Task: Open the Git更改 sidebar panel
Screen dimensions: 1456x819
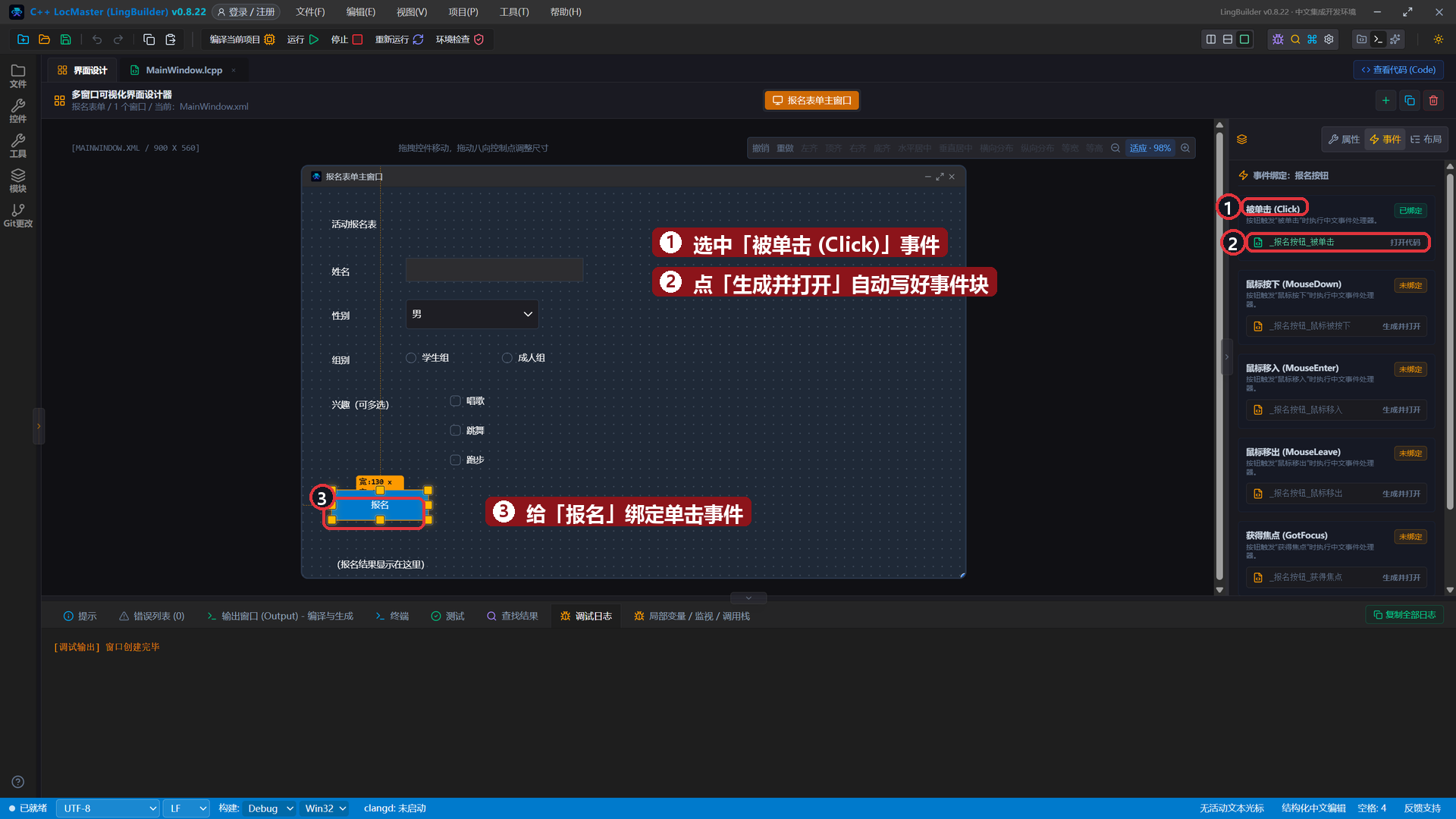Action: [x=18, y=215]
